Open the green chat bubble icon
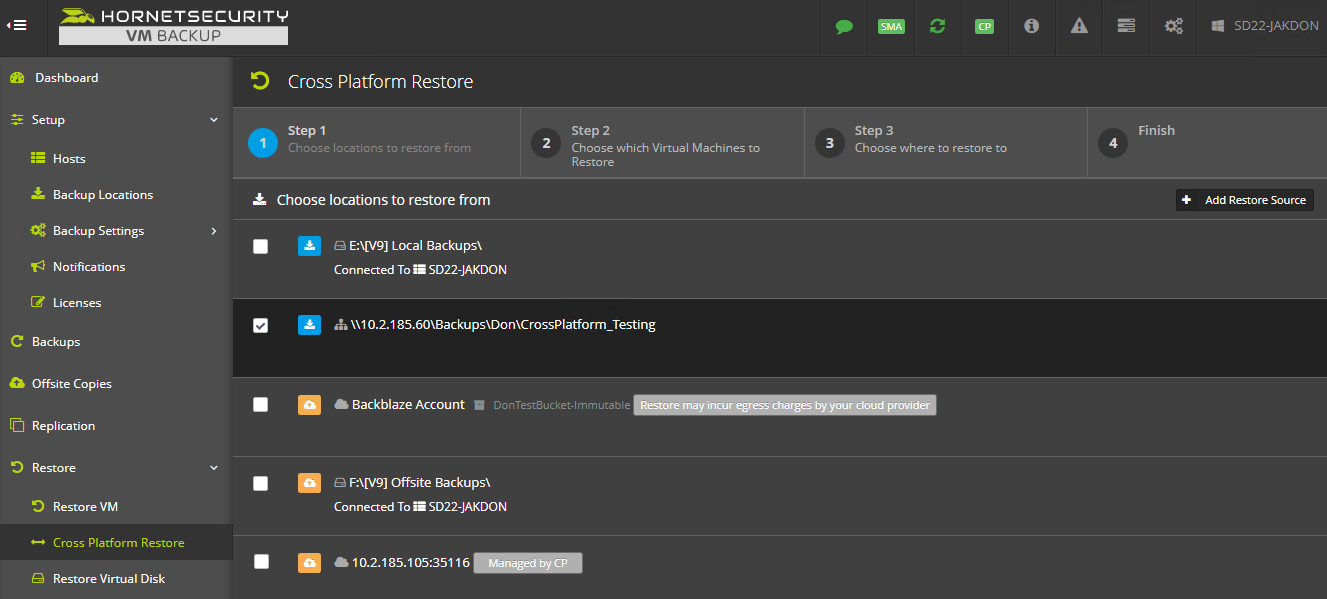Image resolution: width=1327 pixels, height=599 pixels. coord(844,27)
